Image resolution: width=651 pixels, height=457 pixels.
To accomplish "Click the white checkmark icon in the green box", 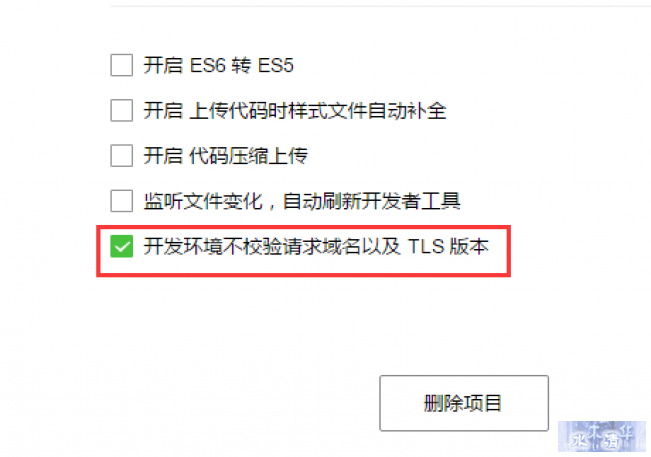I will 122,247.
